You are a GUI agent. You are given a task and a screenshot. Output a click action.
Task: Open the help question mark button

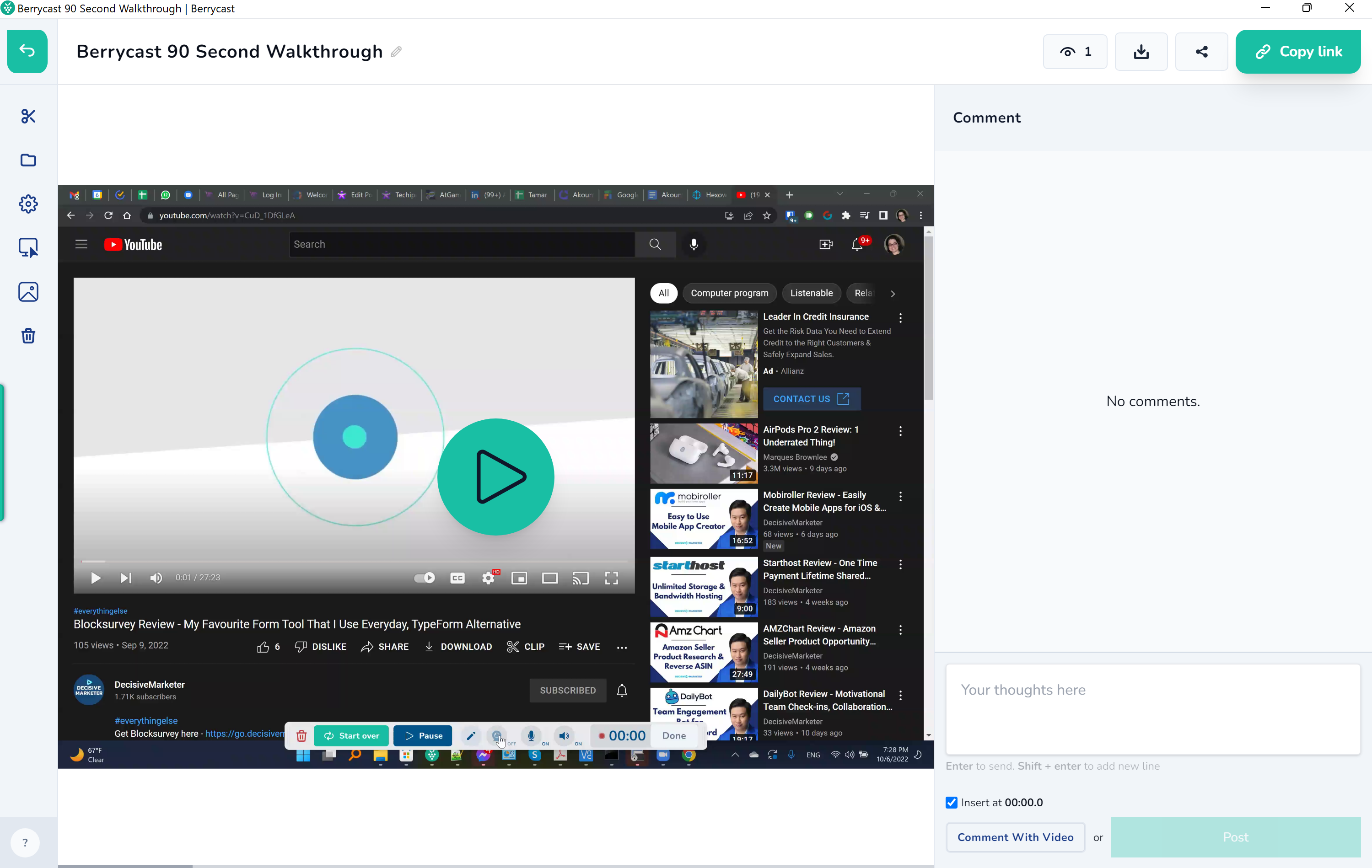pos(25,842)
